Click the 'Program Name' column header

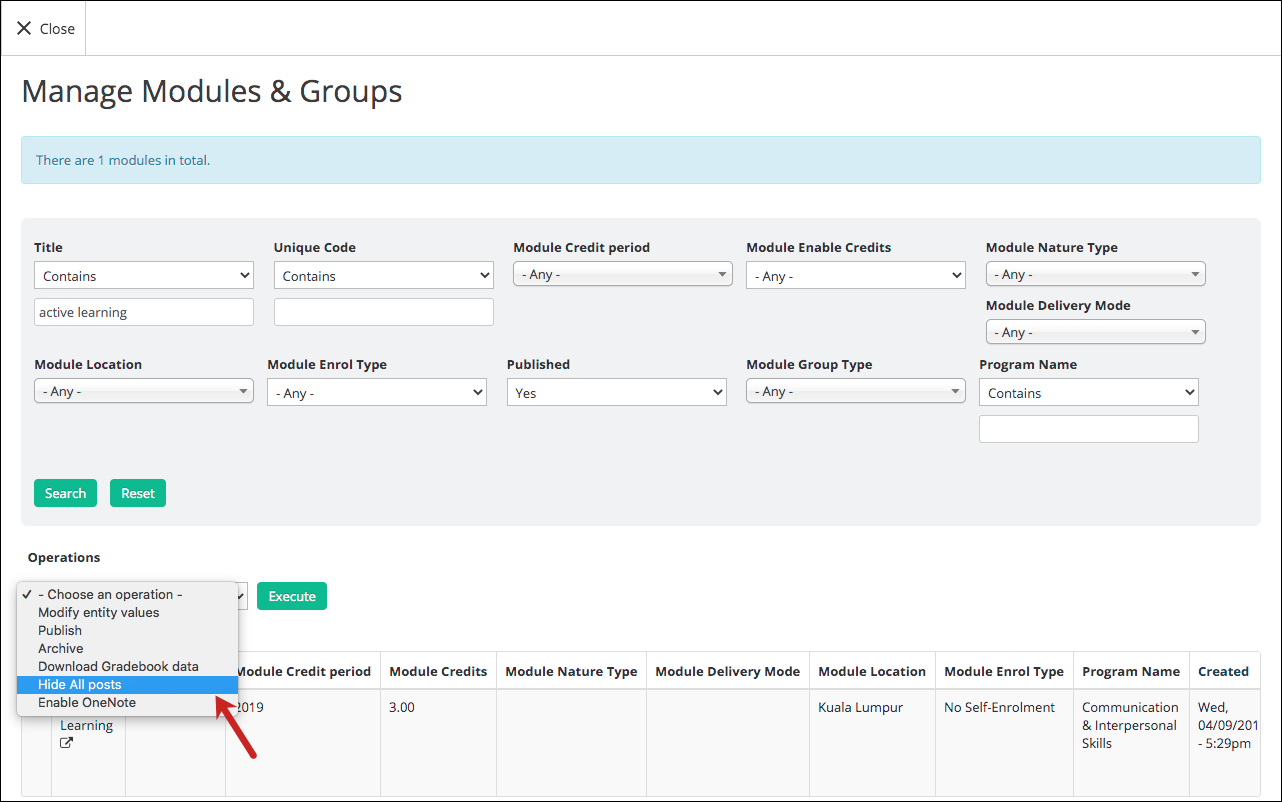pyautogui.click(x=1131, y=671)
